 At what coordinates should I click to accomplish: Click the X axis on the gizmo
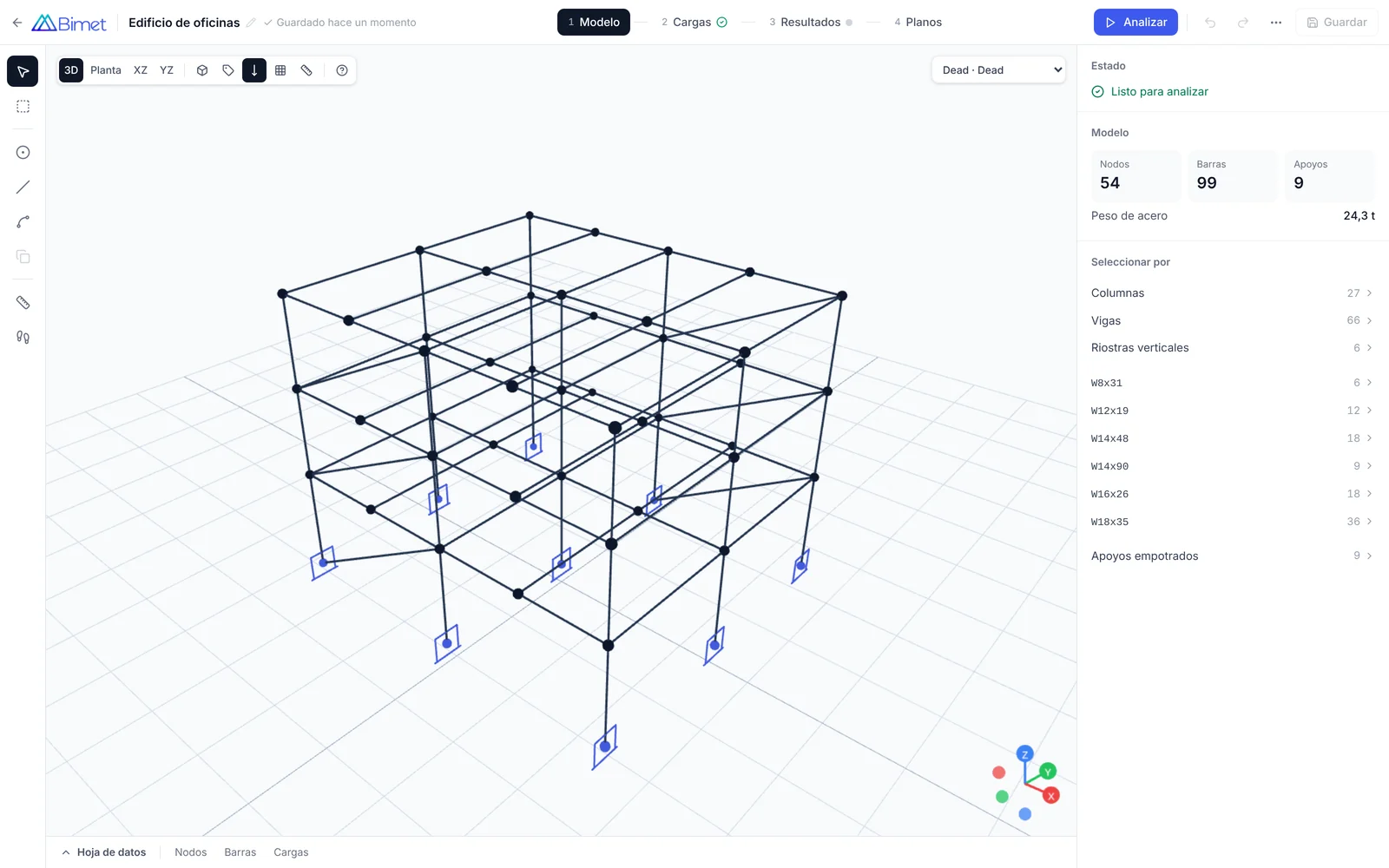[x=1051, y=795]
